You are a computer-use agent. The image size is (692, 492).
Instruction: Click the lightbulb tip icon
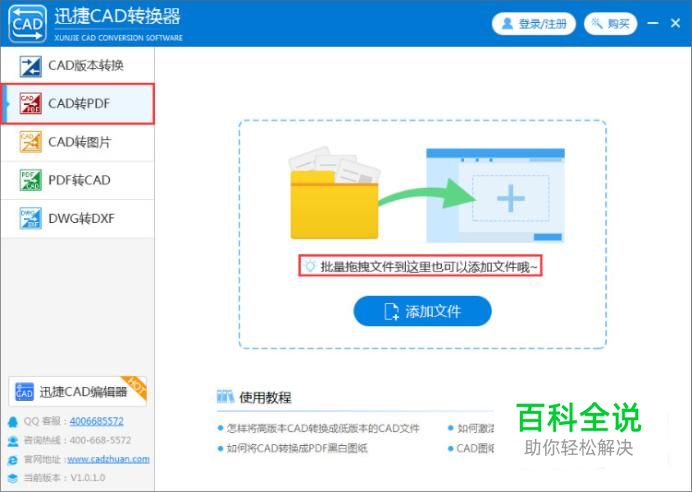[x=310, y=266]
